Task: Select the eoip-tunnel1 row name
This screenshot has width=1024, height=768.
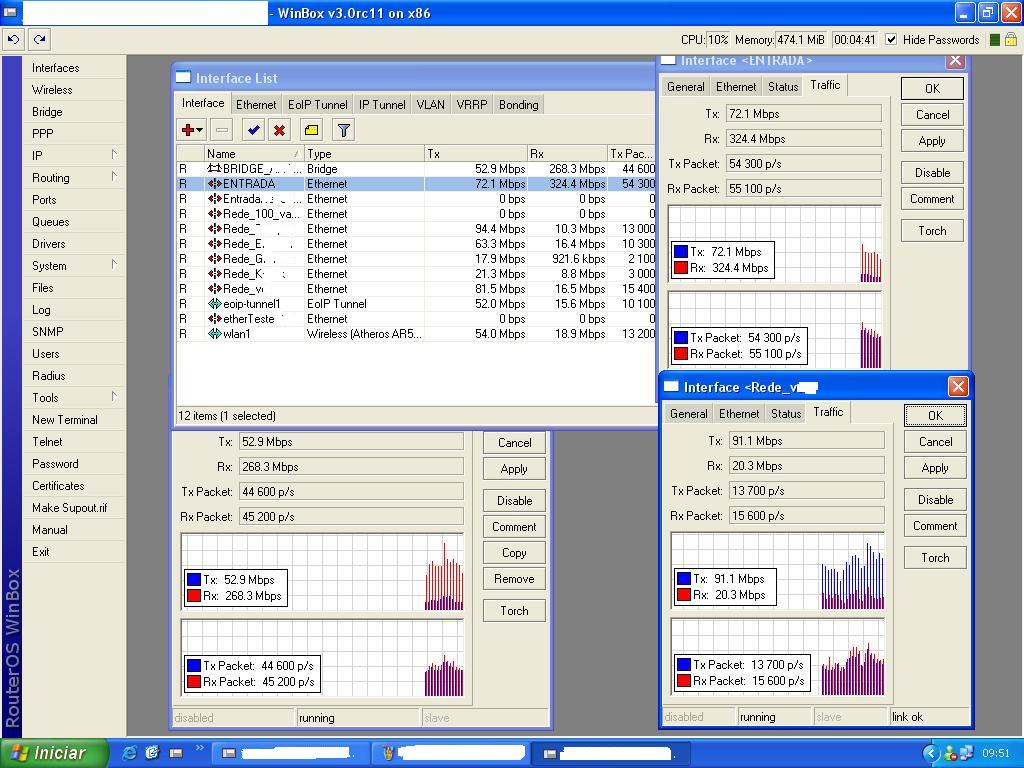Action: [251, 304]
